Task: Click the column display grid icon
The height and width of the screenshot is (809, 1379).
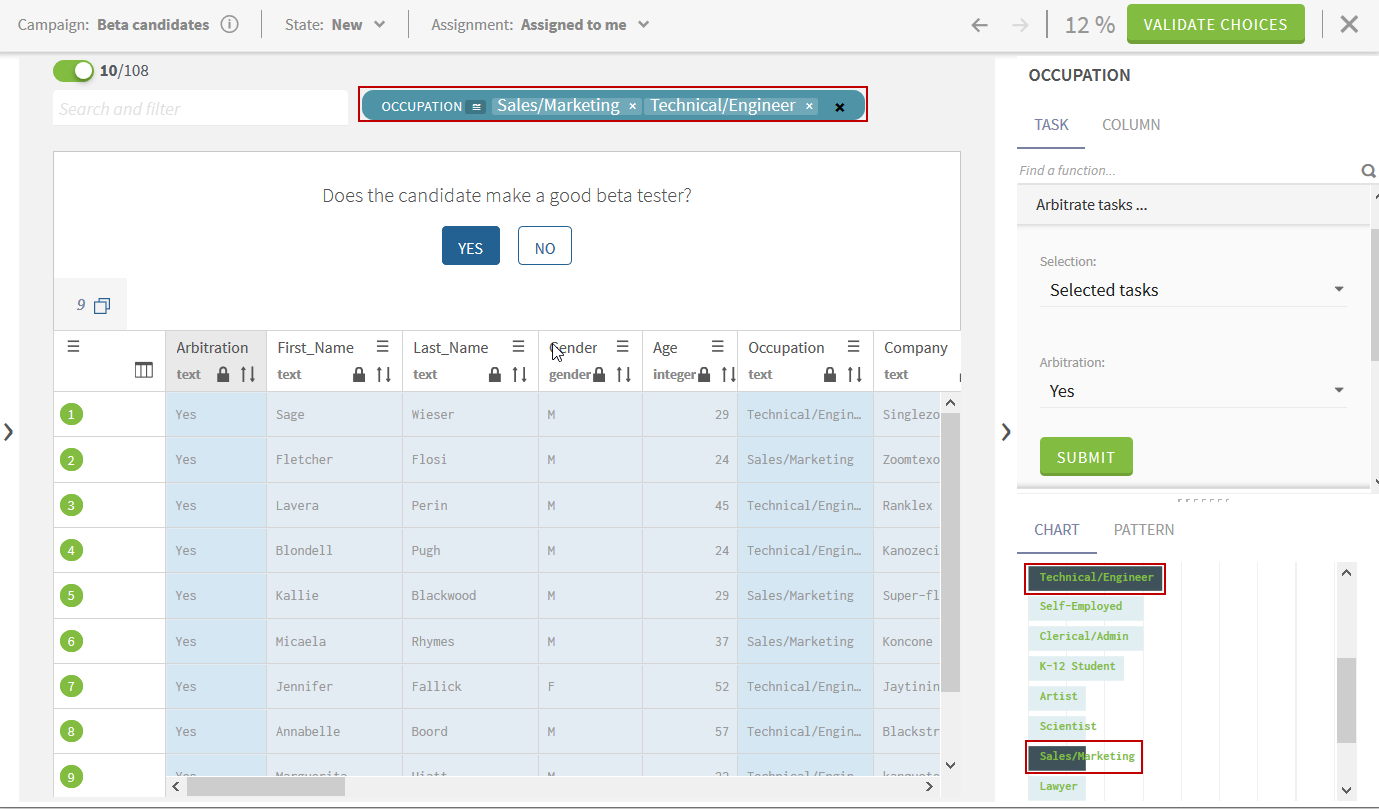Action: [144, 370]
